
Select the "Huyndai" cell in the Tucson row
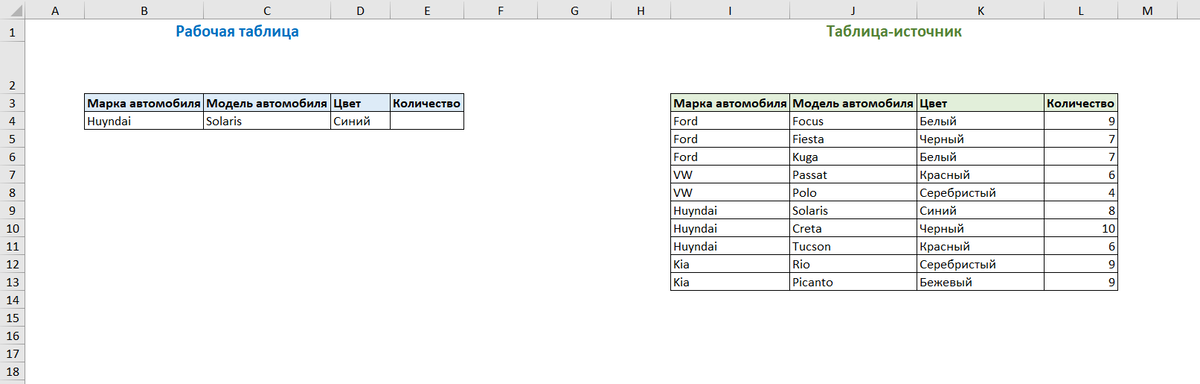click(730, 247)
